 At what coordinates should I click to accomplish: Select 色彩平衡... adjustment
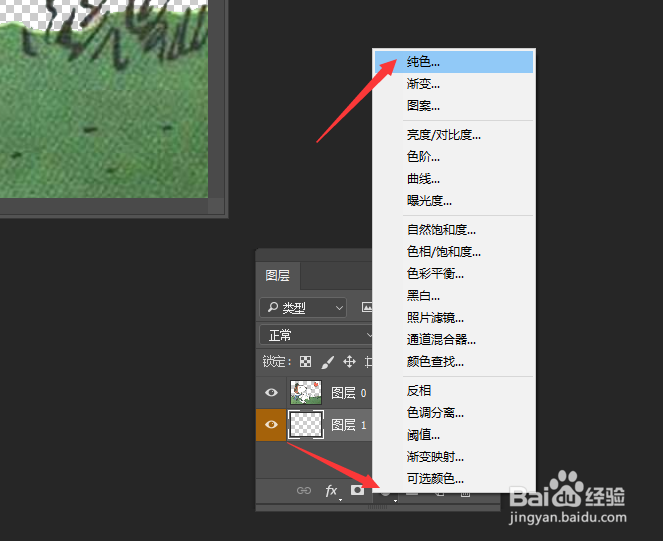tap(454, 274)
